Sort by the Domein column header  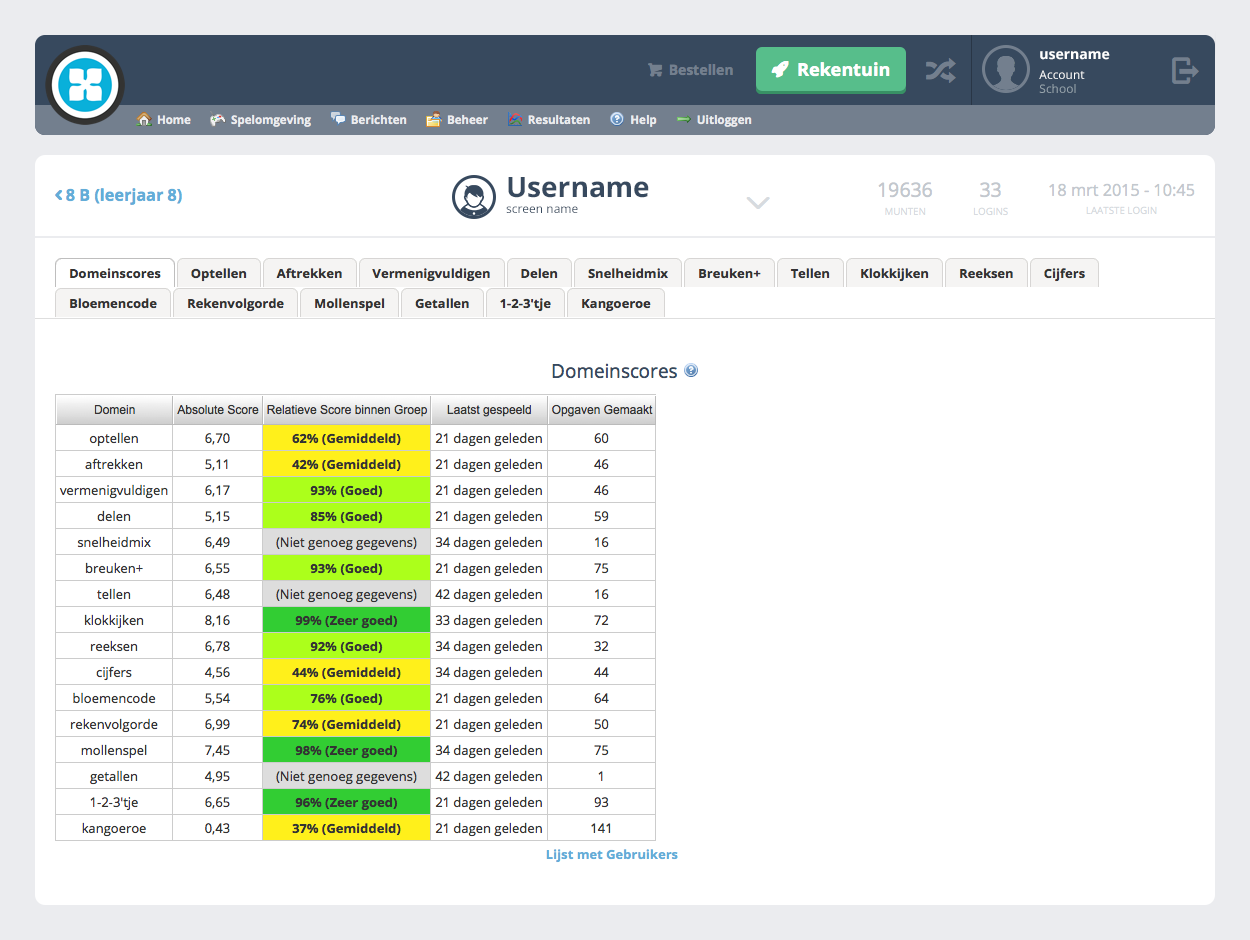[x=114, y=410]
